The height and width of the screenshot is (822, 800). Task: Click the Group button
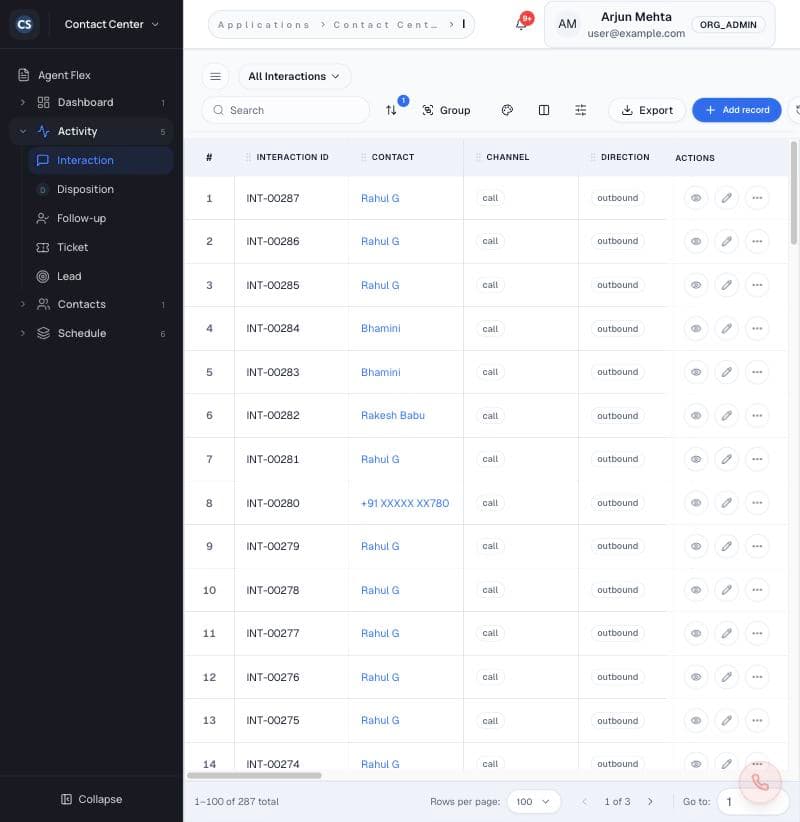[446, 110]
